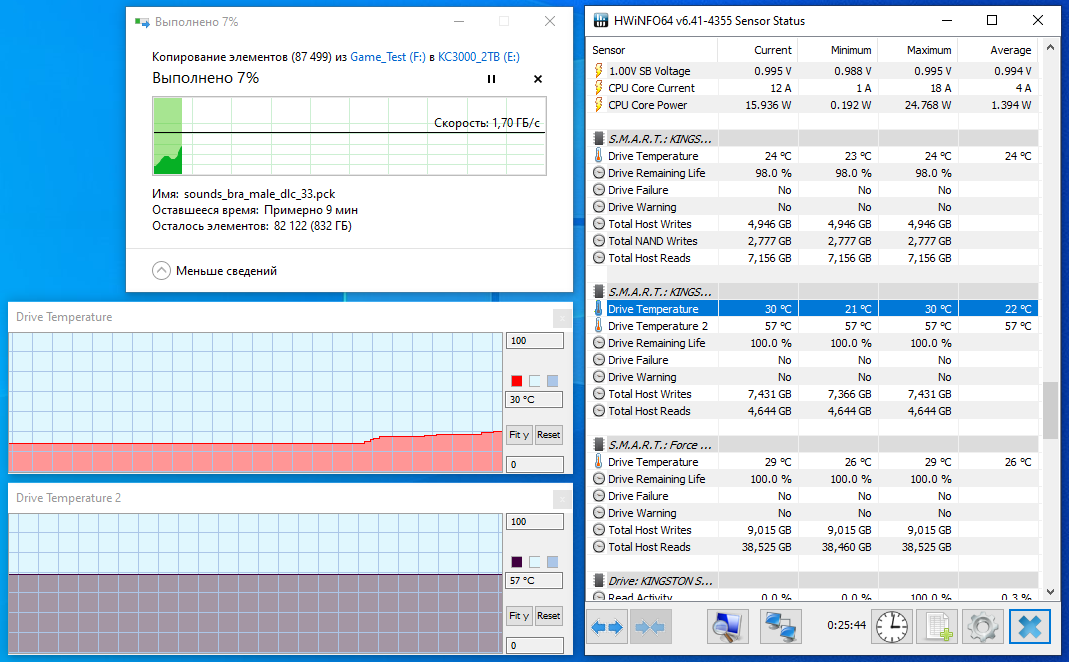Image resolution: width=1069 pixels, height=662 pixels.
Task: Click Fit y in Drive Temperature 2 graph
Action: pyautogui.click(x=519, y=616)
